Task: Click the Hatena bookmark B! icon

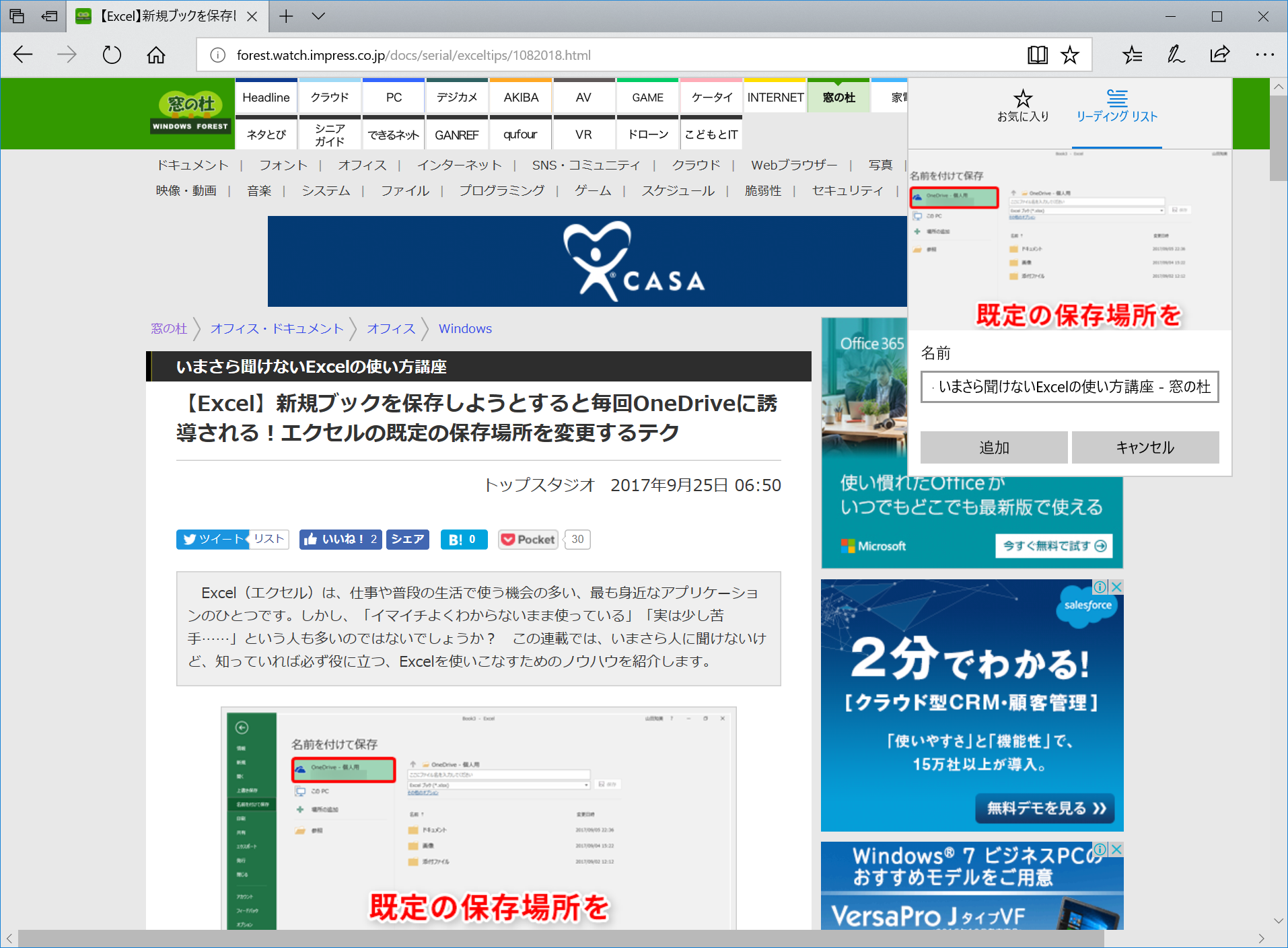Action: [x=463, y=539]
